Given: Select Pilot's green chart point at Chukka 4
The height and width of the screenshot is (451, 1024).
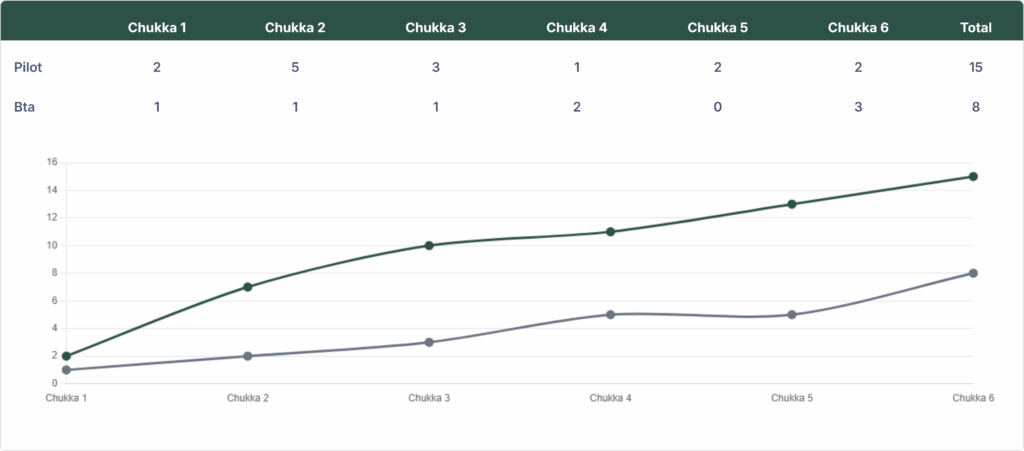Looking at the screenshot, I should (610, 232).
